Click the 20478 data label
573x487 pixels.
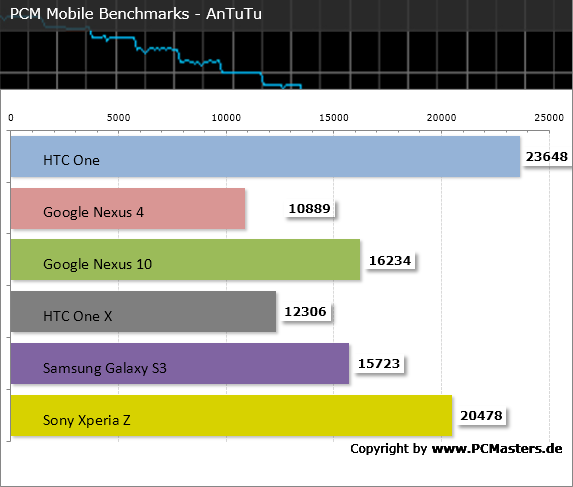click(481, 415)
